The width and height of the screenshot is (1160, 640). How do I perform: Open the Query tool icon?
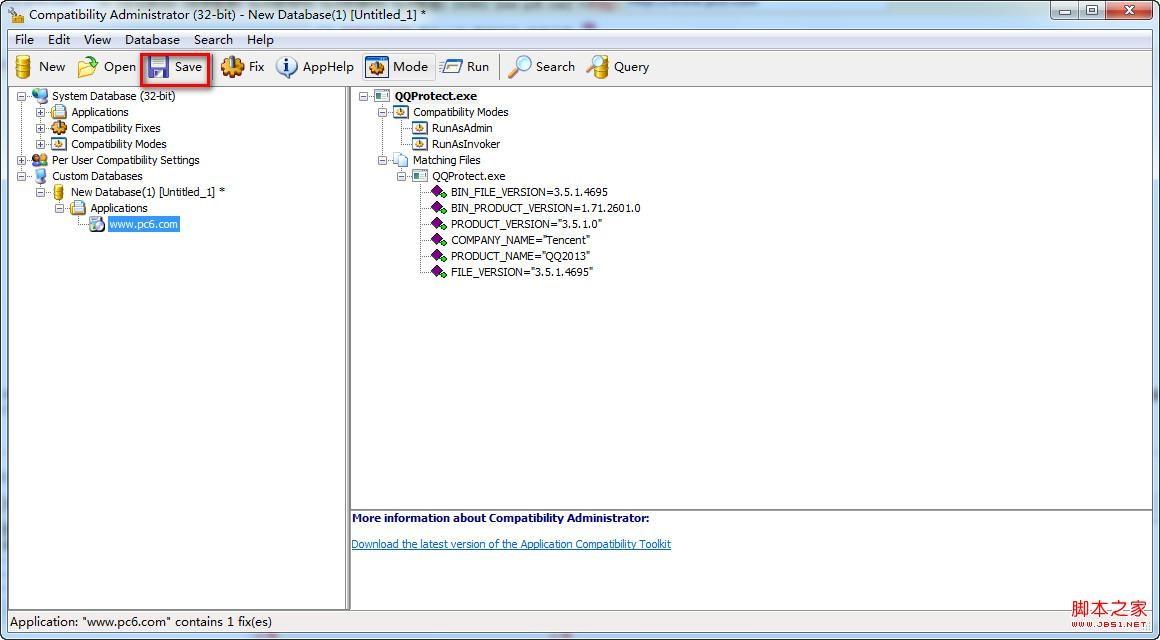[x=598, y=67]
